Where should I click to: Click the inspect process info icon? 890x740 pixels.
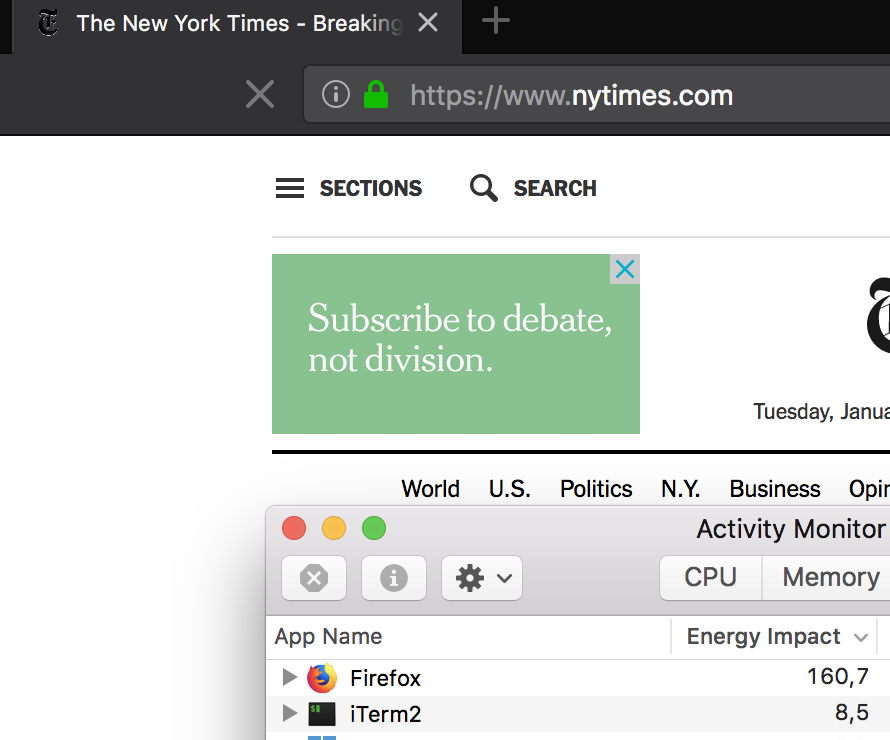[x=394, y=578]
